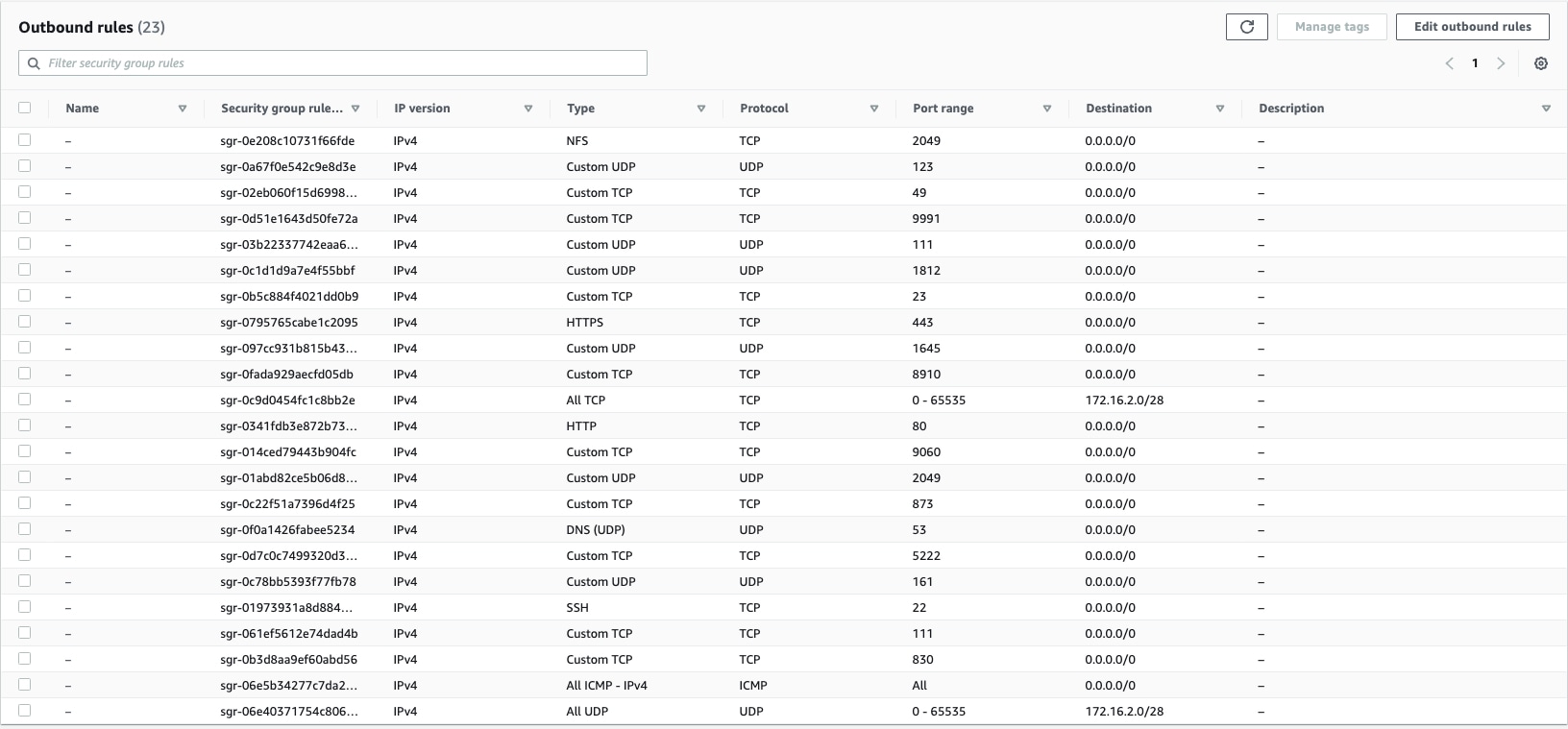
Task: Open table preferences gear icon
Action: pos(1541,63)
